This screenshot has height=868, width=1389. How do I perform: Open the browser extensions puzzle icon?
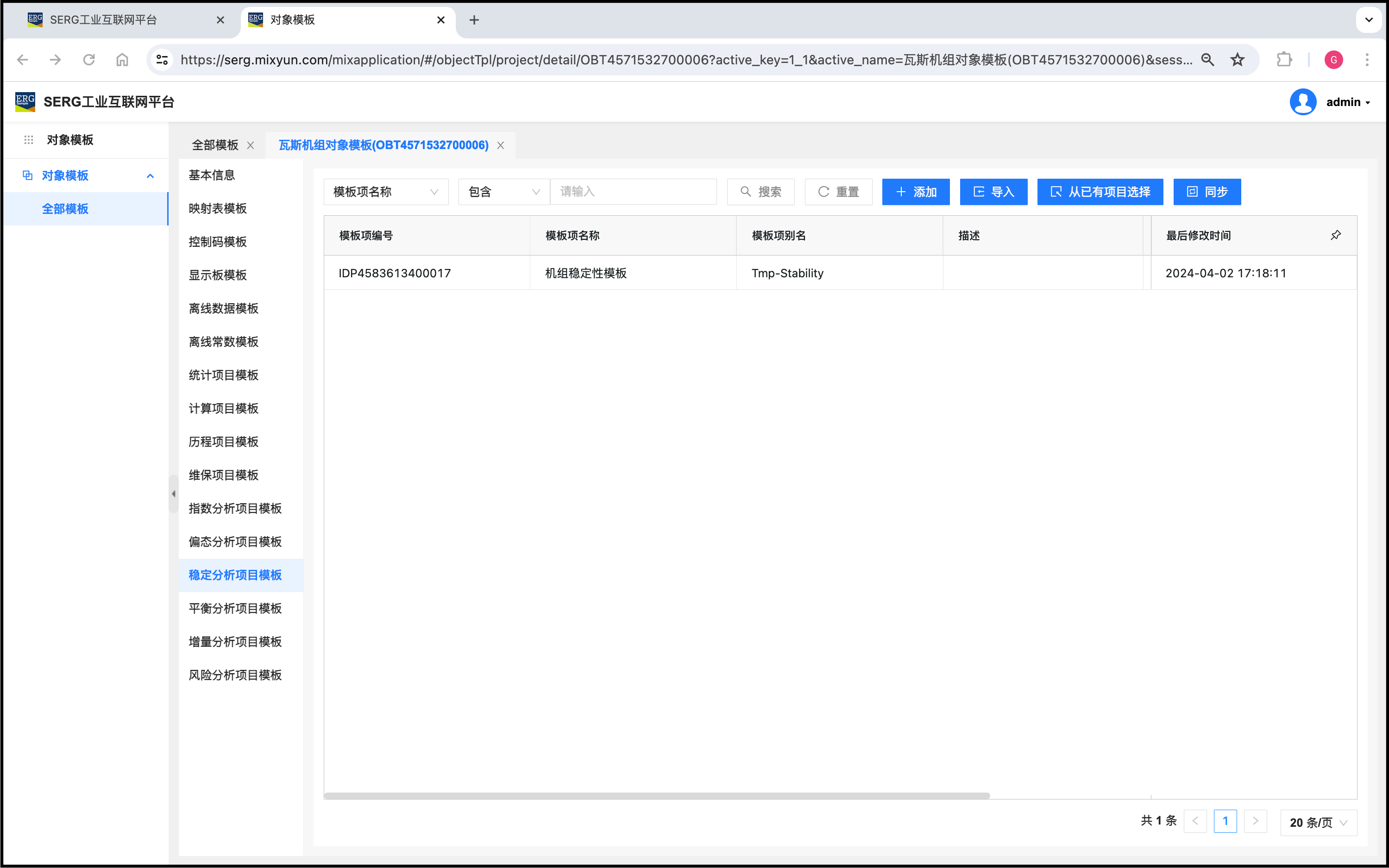(x=1284, y=60)
